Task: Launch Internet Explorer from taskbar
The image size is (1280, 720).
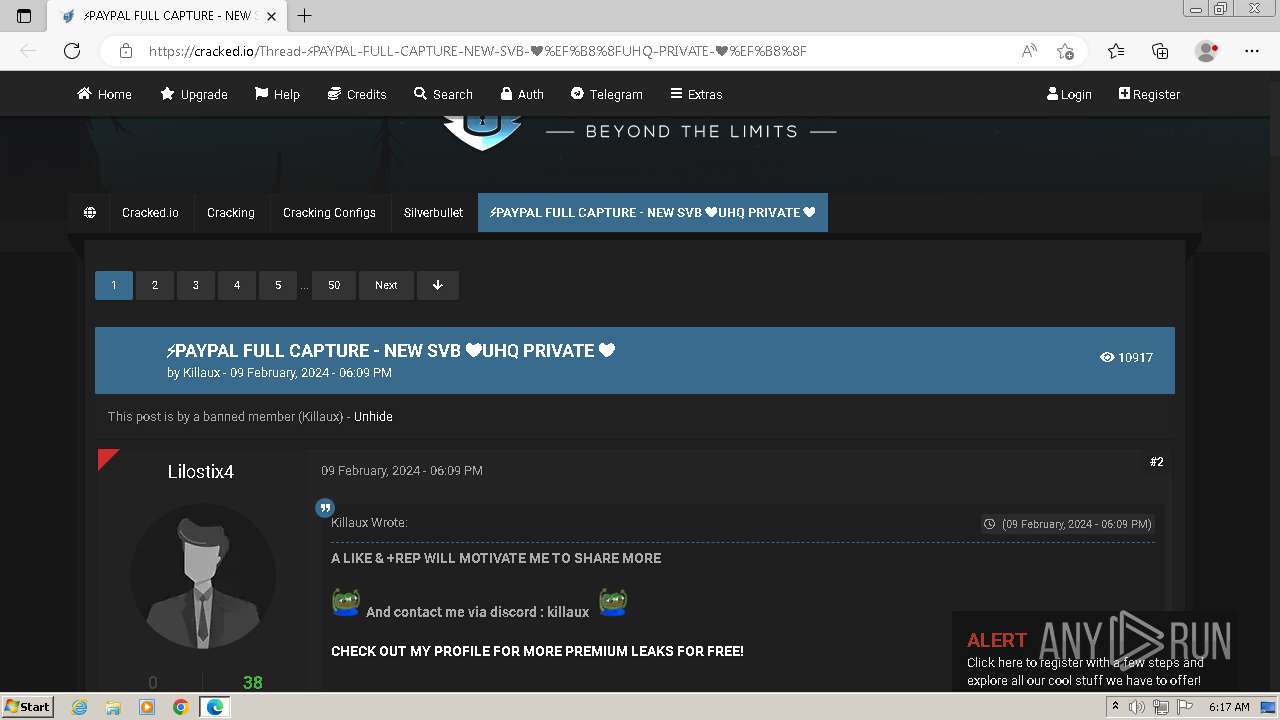Action: pos(80,707)
